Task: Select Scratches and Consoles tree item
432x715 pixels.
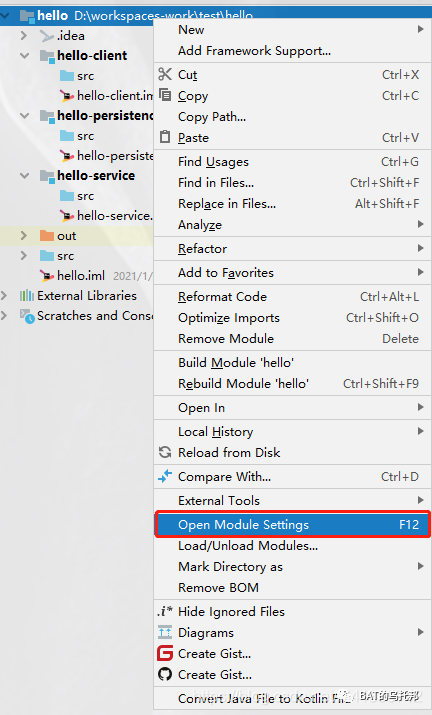Action: coord(95,316)
